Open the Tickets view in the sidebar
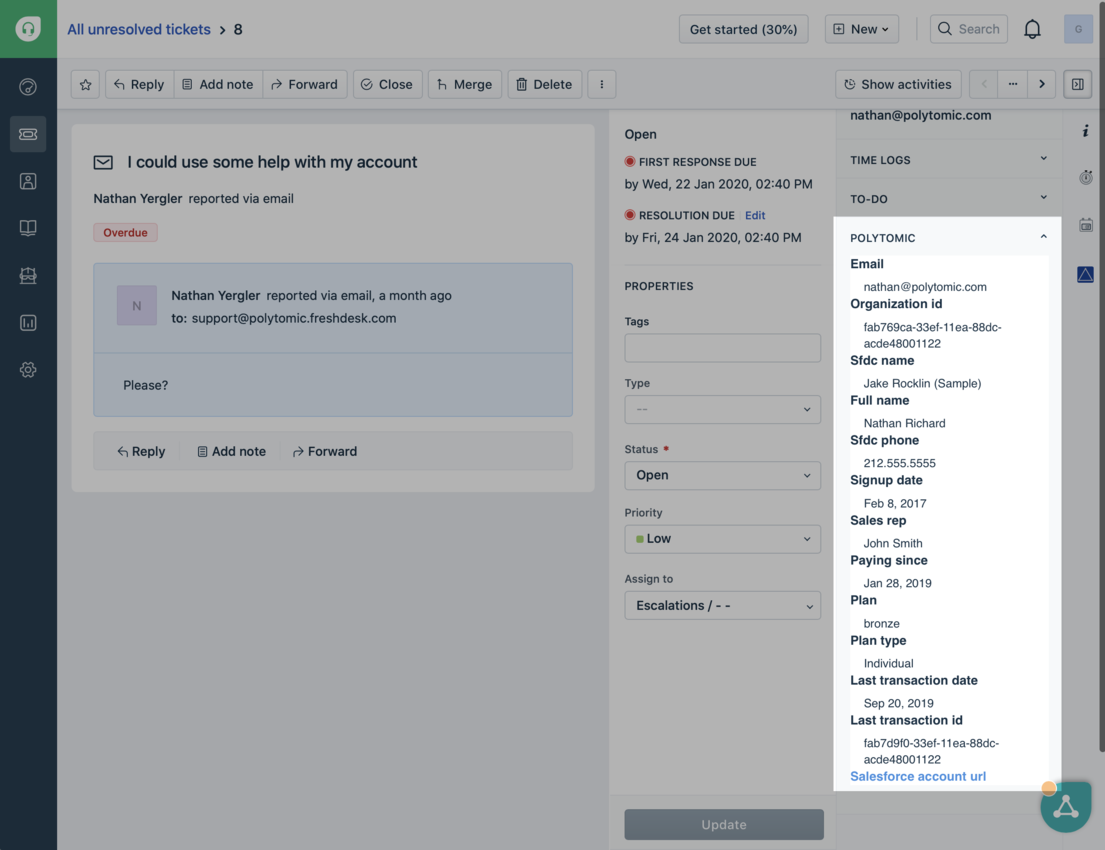 [27, 133]
